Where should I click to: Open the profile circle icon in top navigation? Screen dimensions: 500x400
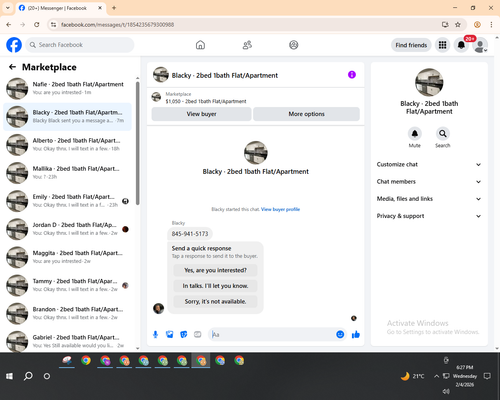point(294,45)
